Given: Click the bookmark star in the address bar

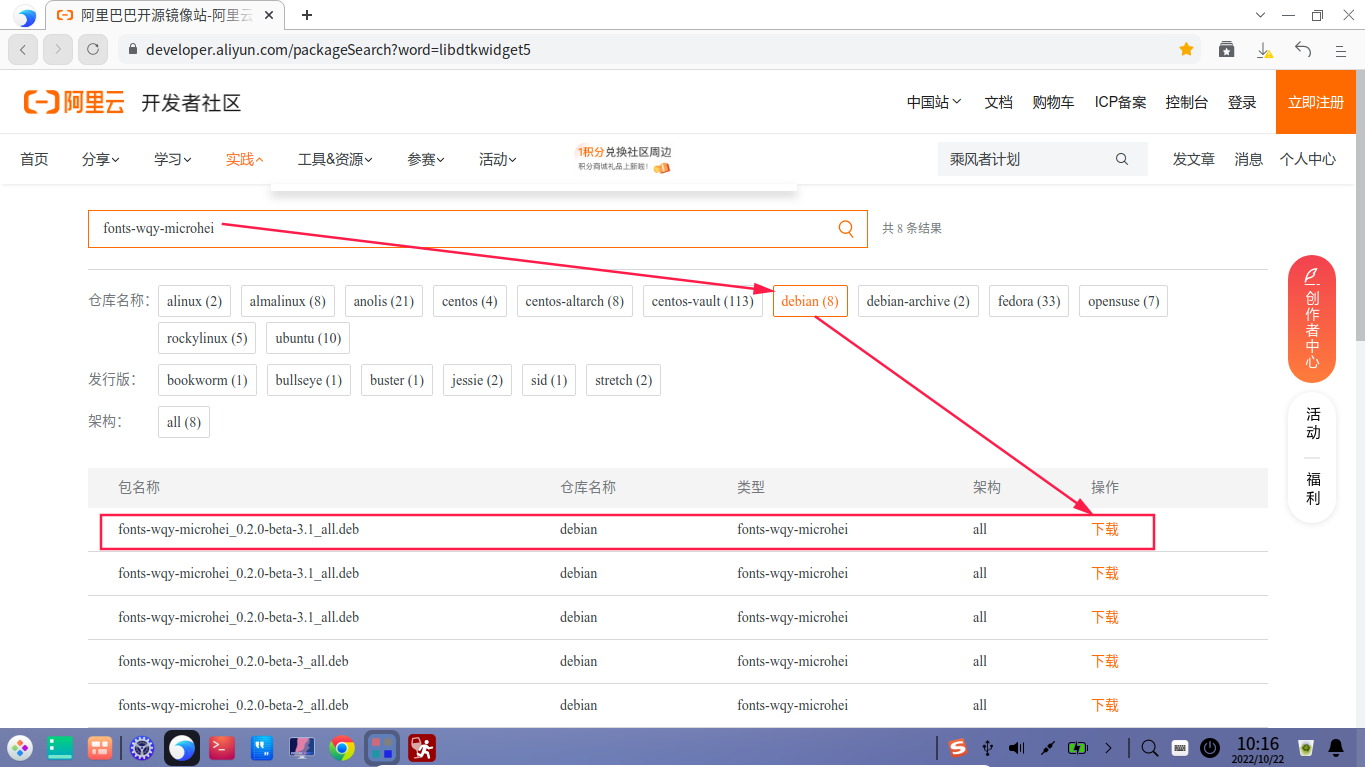Looking at the screenshot, I should [x=1186, y=48].
